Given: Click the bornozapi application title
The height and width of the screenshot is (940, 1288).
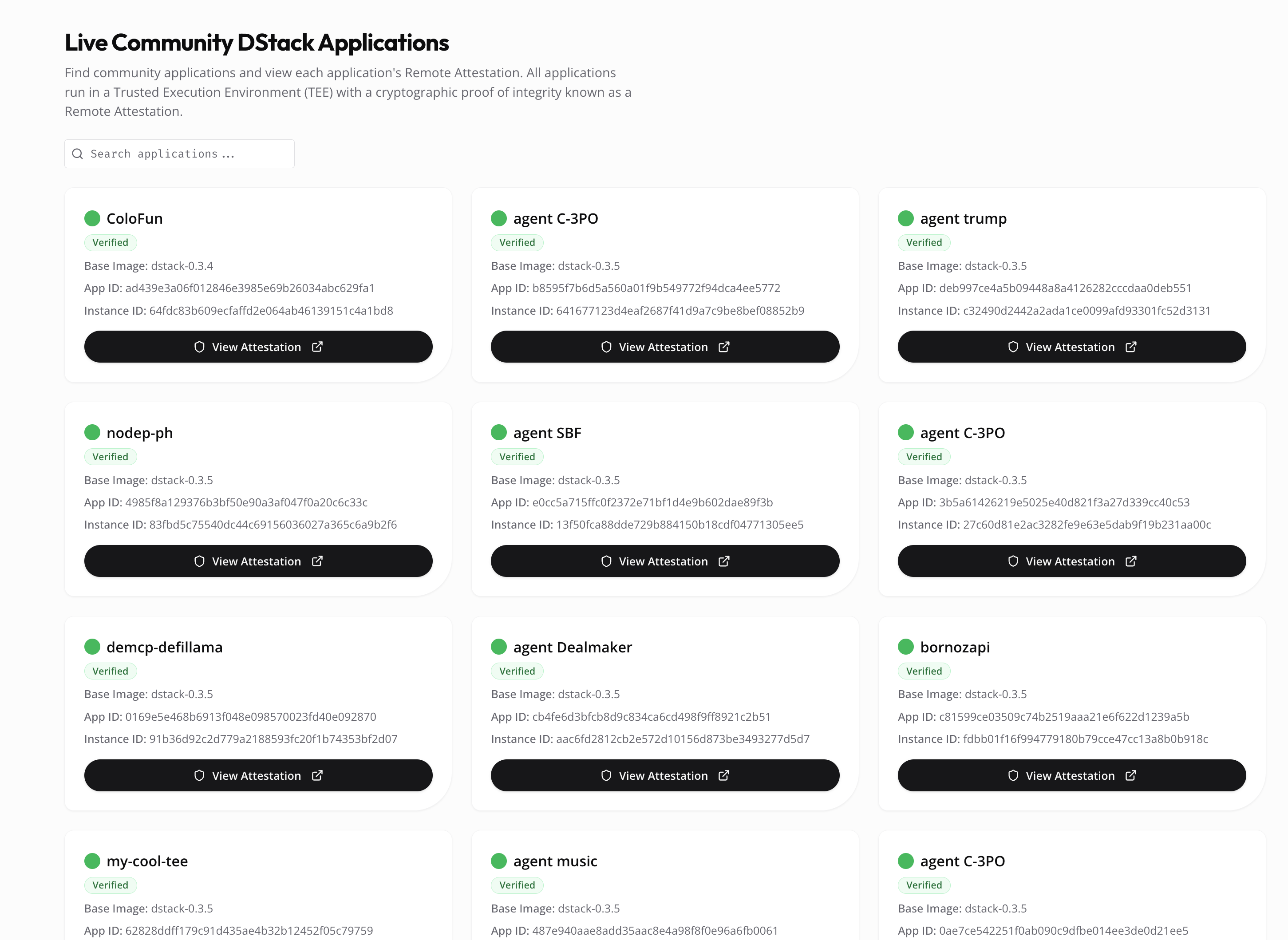Looking at the screenshot, I should (955, 648).
